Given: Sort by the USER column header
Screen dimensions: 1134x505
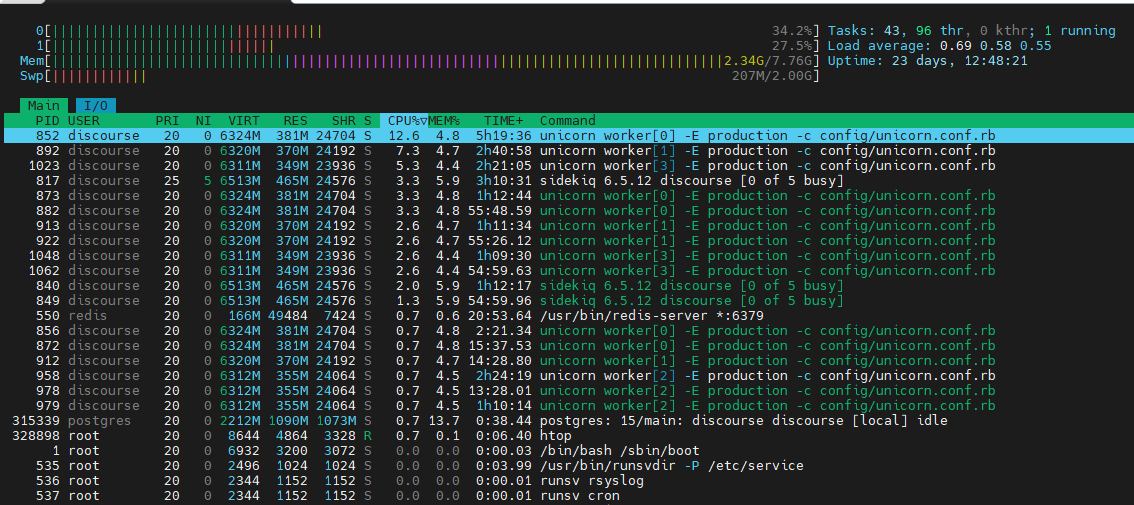Looking at the screenshot, I should [x=84, y=121].
